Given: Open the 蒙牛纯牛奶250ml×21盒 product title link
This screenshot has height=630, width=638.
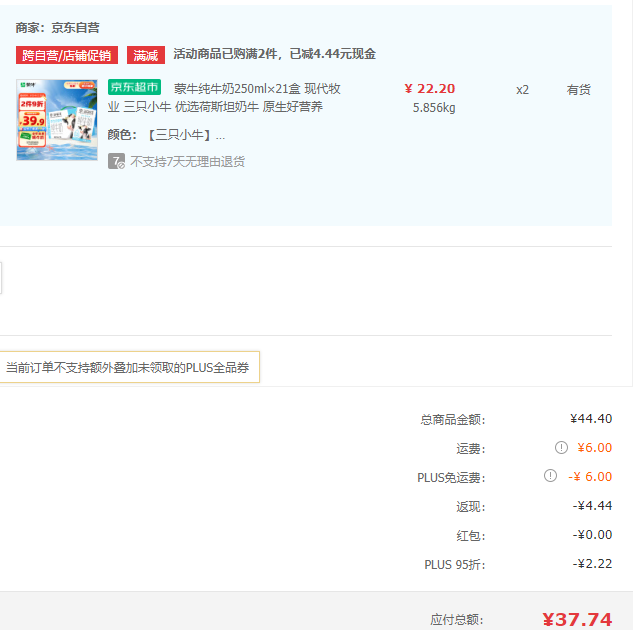Looking at the screenshot, I should pyautogui.click(x=224, y=98).
